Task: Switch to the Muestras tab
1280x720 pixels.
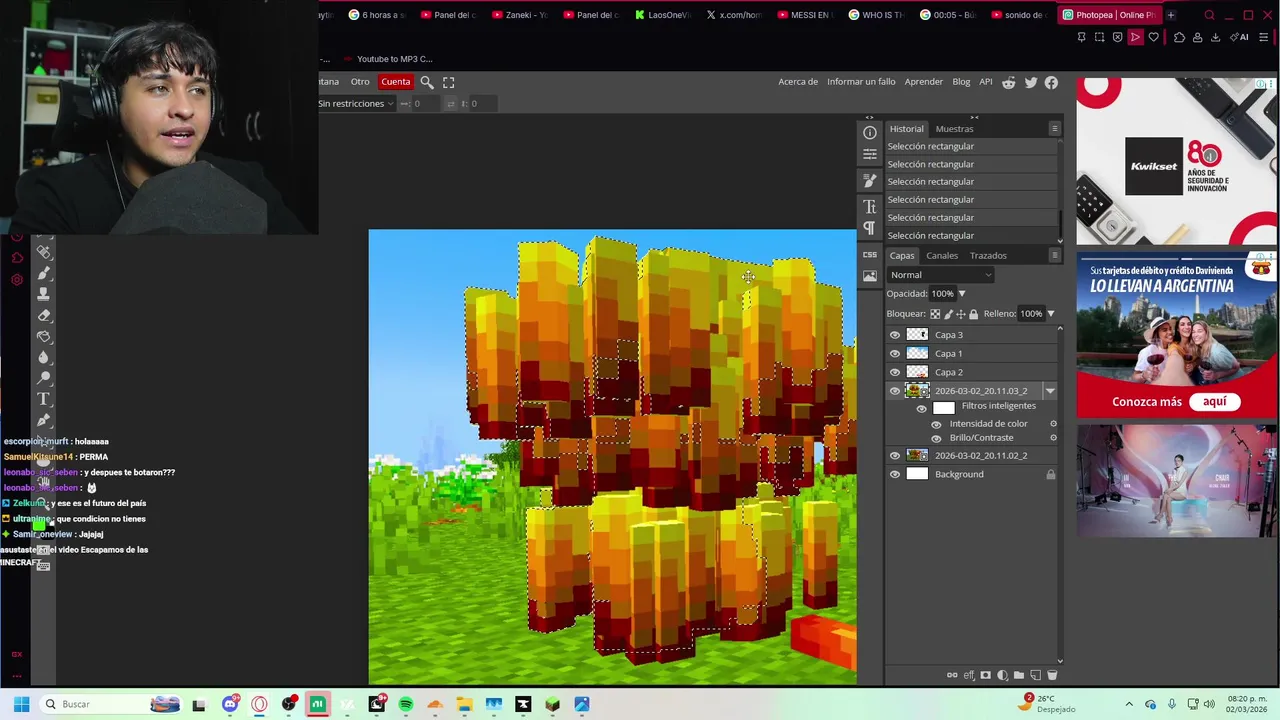Action: pos(954,129)
